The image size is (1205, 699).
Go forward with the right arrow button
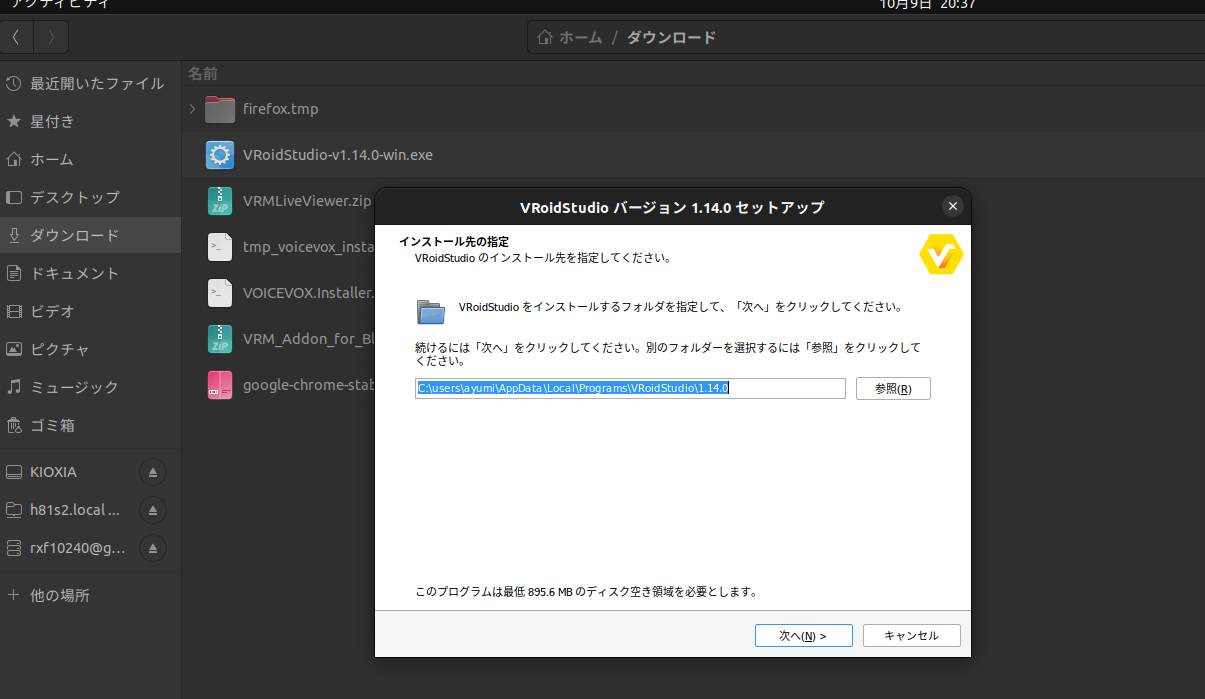pos(51,38)
